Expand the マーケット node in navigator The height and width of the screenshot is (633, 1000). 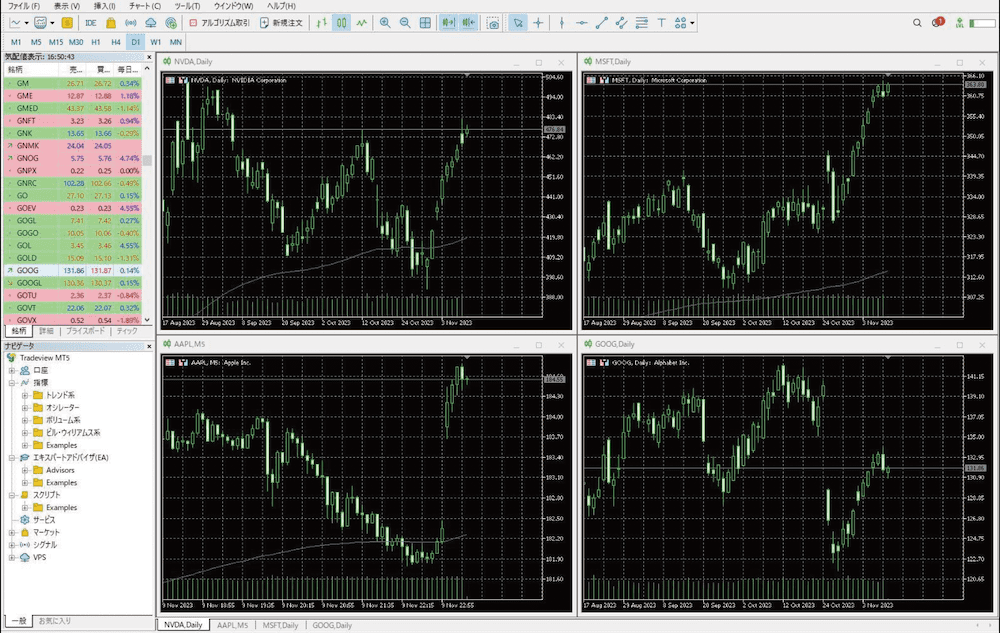pyautogui.click(x=12, y=532)
